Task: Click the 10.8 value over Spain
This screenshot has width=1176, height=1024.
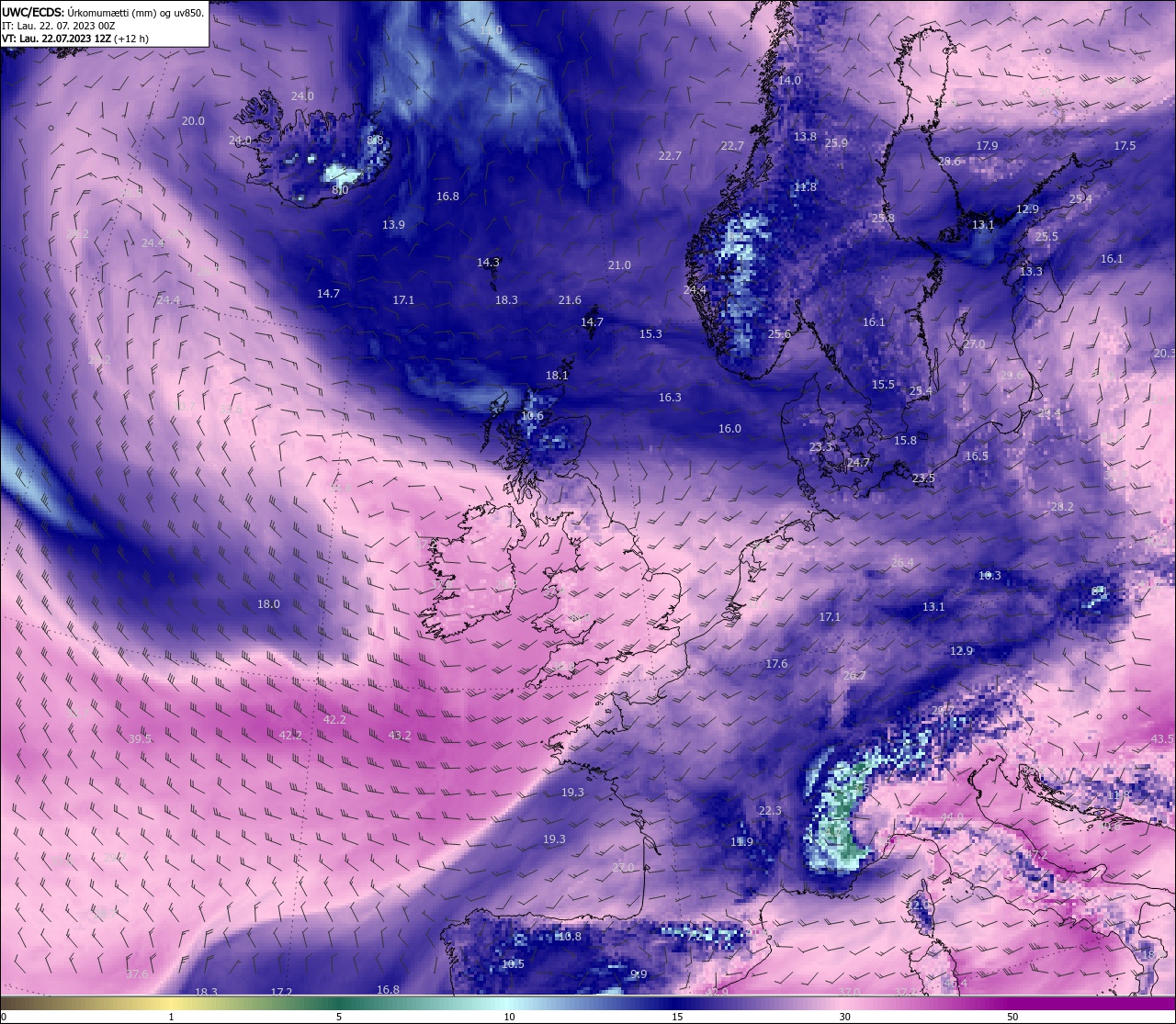Action: pyautogui.click(x=570, y=937)
